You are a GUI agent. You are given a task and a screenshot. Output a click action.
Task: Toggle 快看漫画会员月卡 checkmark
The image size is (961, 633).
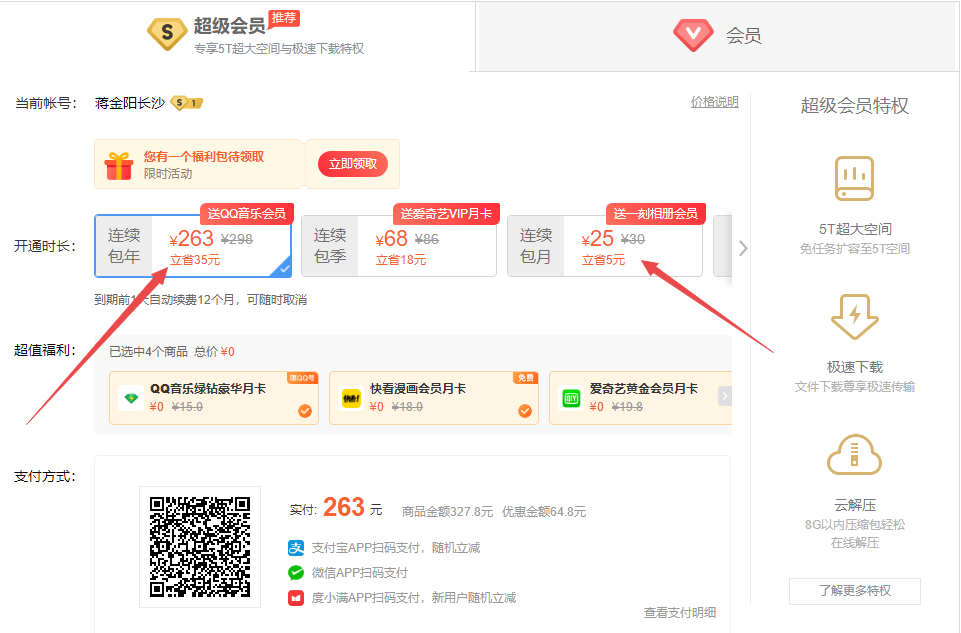(x=525, y=411)
